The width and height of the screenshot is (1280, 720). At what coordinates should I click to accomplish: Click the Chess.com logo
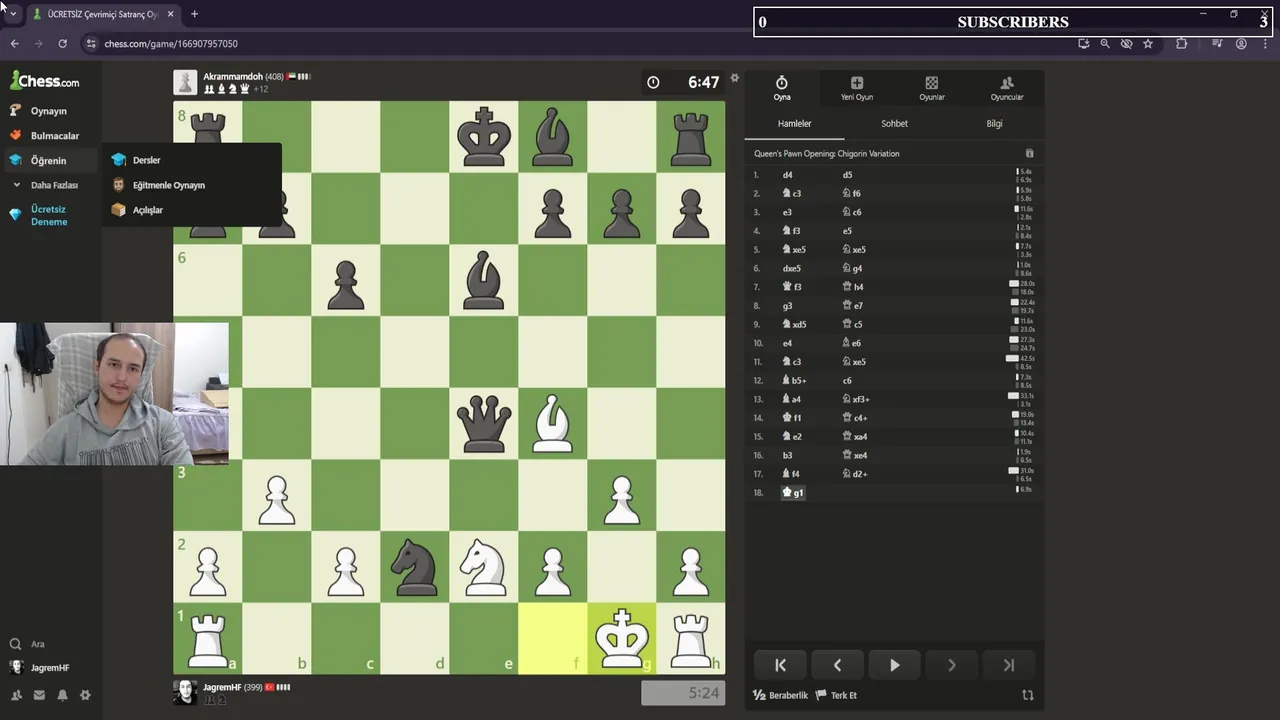pos(45,81)
